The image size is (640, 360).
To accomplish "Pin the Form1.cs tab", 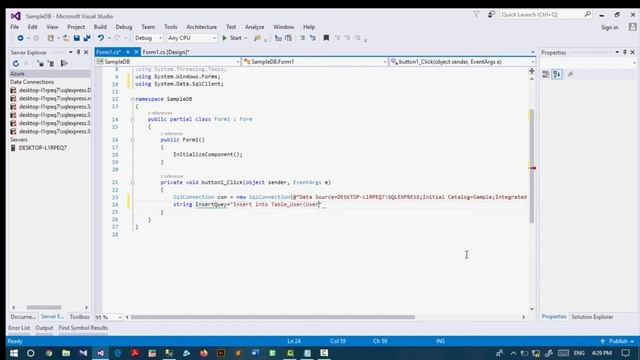I will tap(128, 52).
